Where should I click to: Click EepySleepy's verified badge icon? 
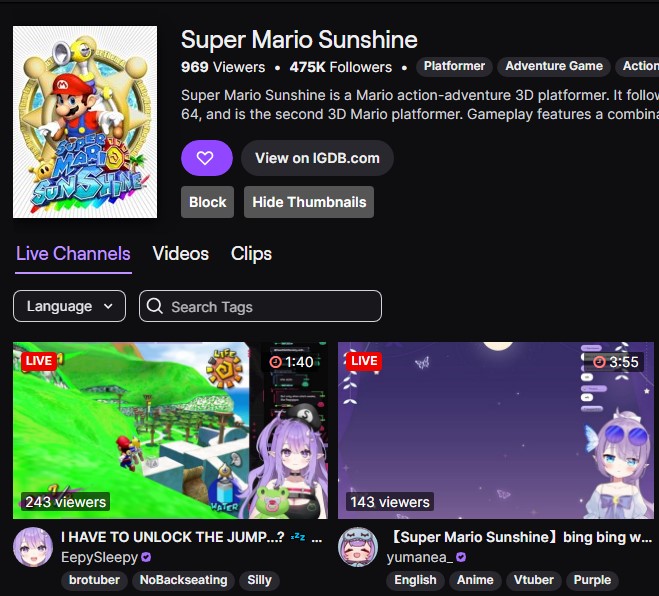tap(146, 558)
